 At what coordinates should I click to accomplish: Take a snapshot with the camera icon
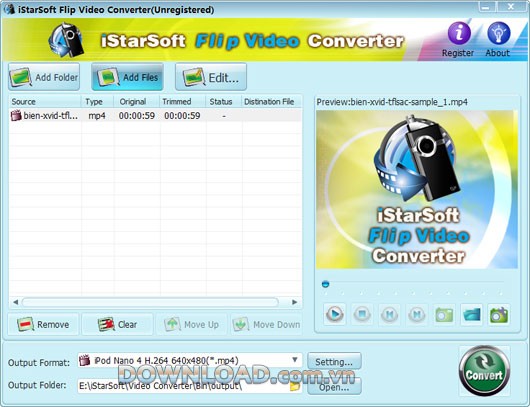coord(444,314)
